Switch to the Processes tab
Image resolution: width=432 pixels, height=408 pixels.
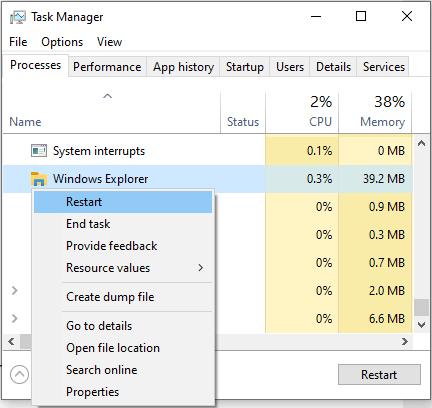tap(36, 65)
